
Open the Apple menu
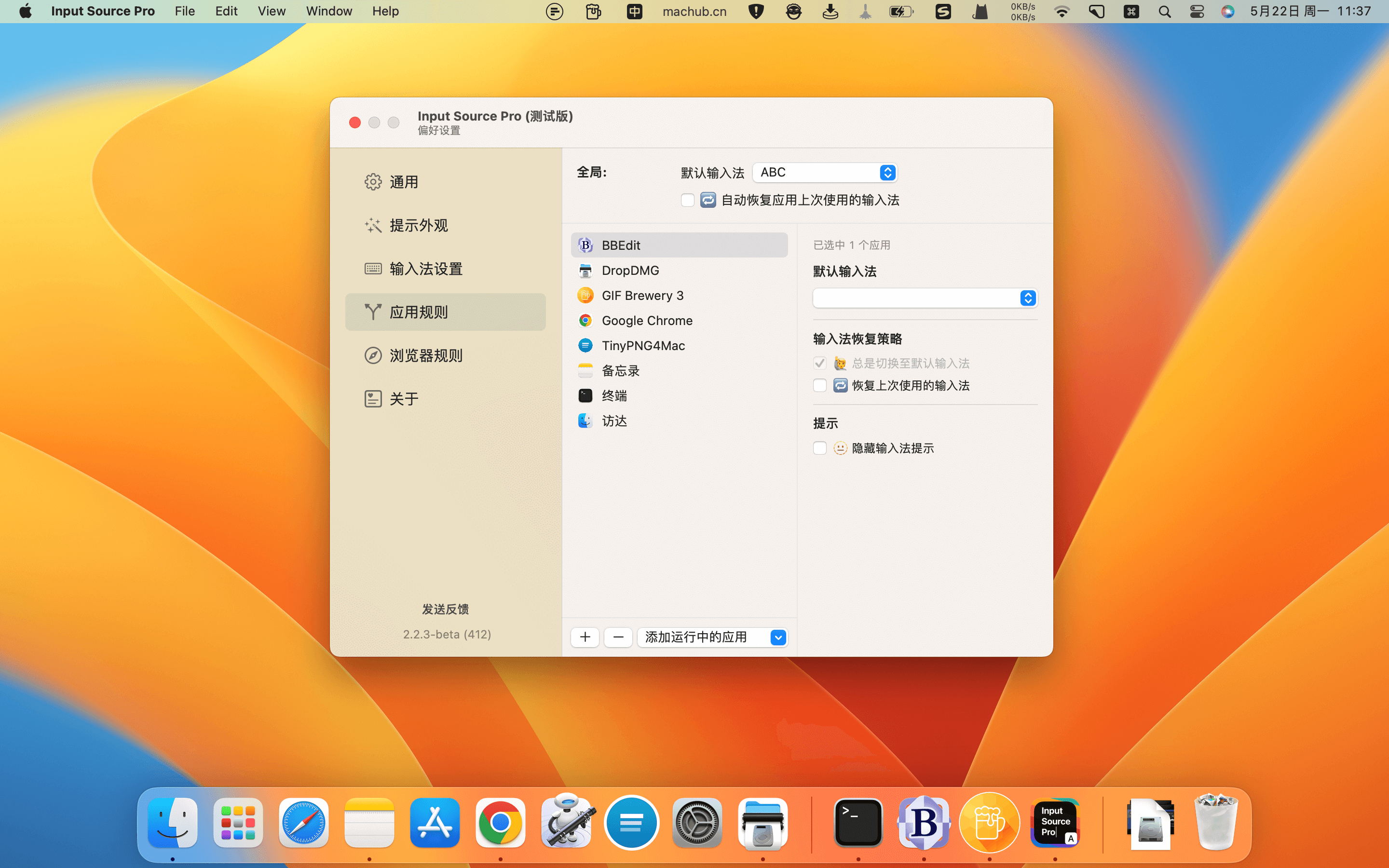pos(25,11)
